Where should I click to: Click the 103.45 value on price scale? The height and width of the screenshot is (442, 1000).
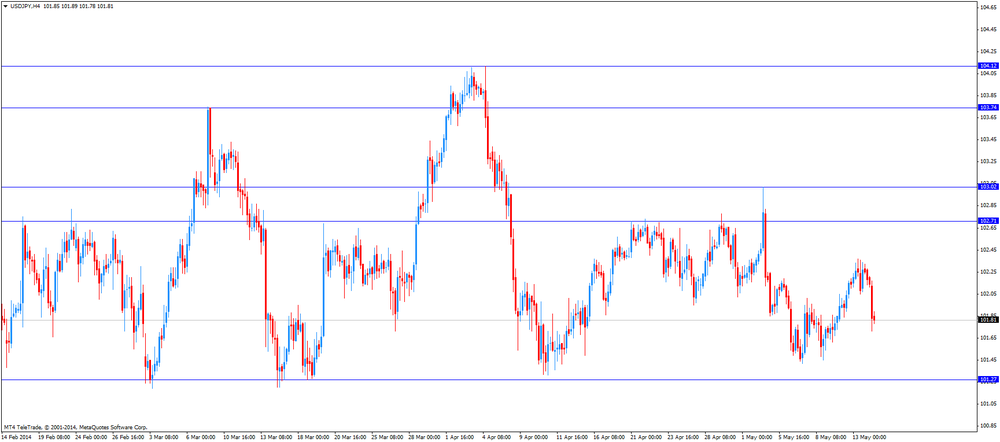point(989,139)
